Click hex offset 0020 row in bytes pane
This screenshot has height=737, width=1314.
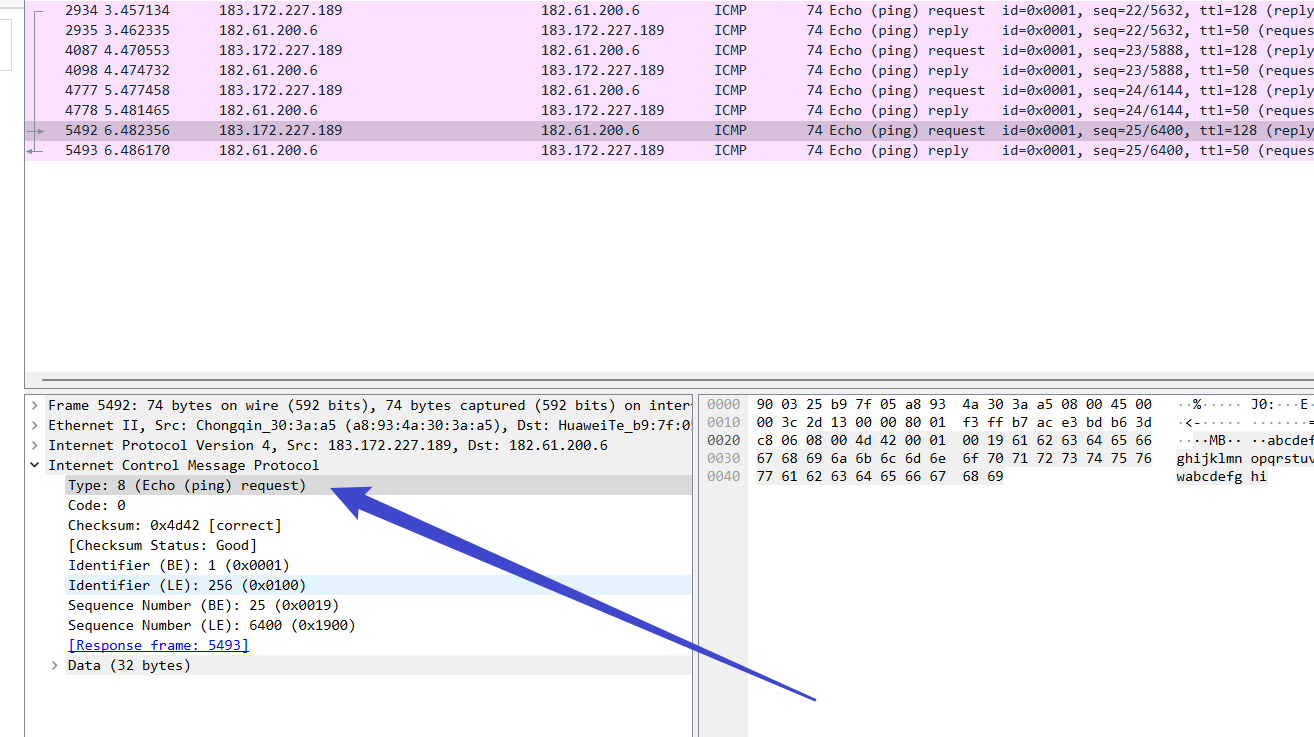(x=723, y=440)
